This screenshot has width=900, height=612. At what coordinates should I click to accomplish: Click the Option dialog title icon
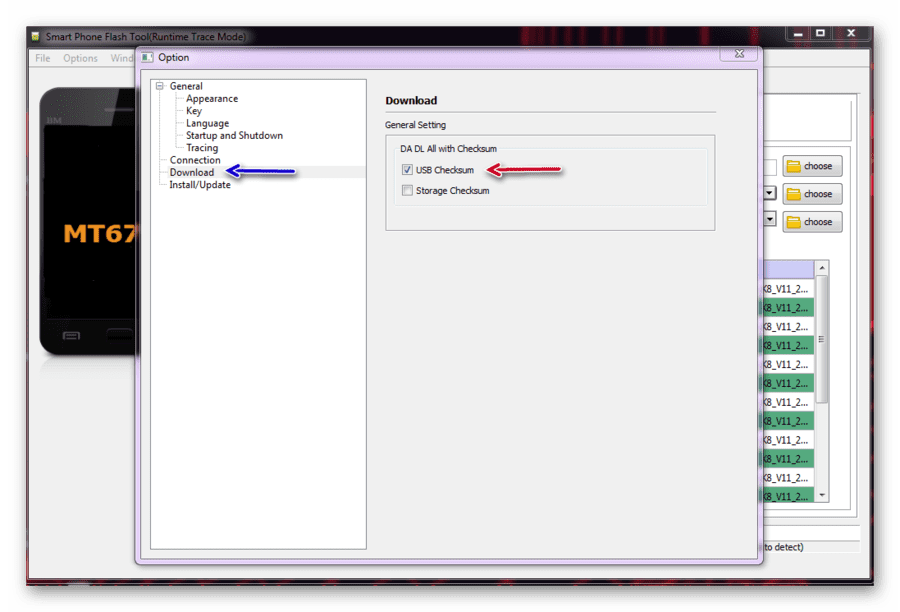point(147,57)
